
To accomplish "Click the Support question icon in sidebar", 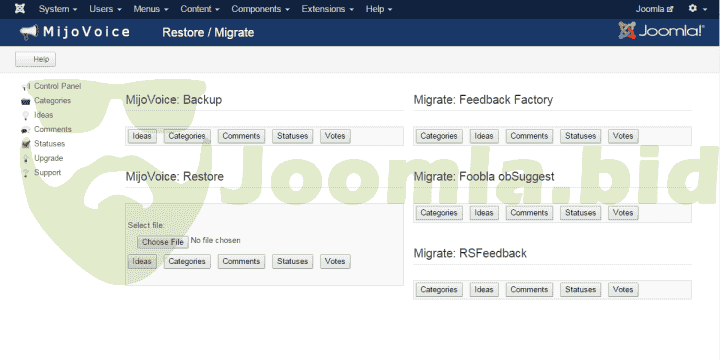I will (x=26, y=173).
